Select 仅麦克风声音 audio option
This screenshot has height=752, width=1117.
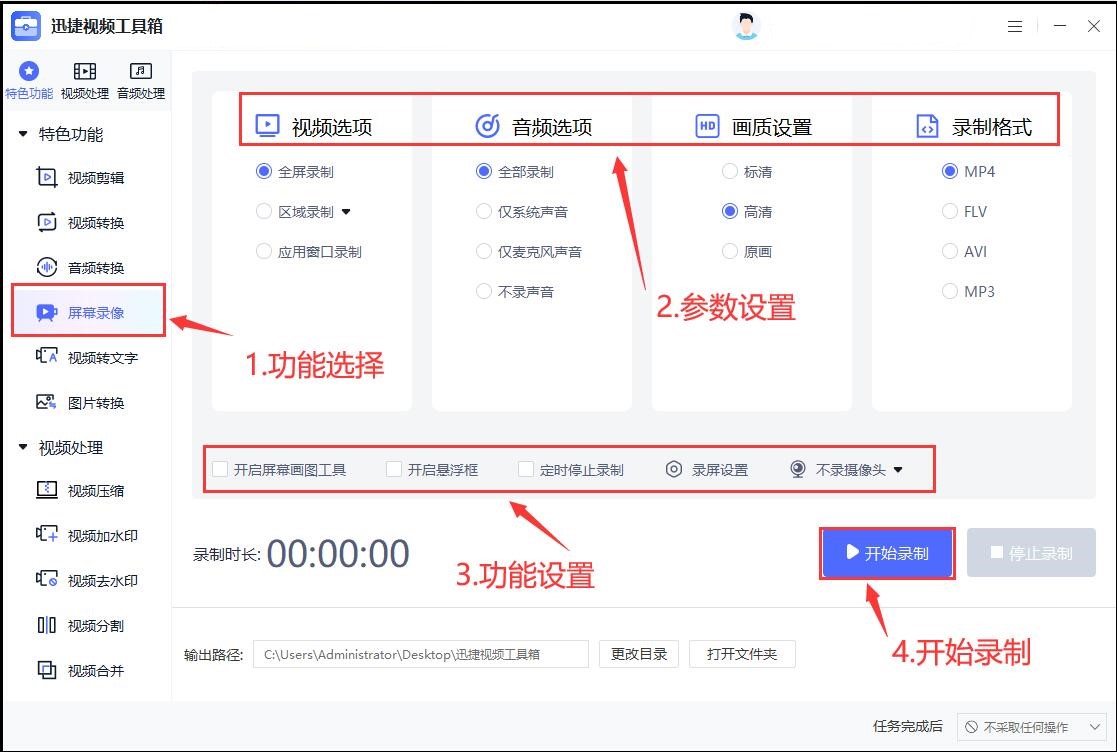[x=529, y=251]
